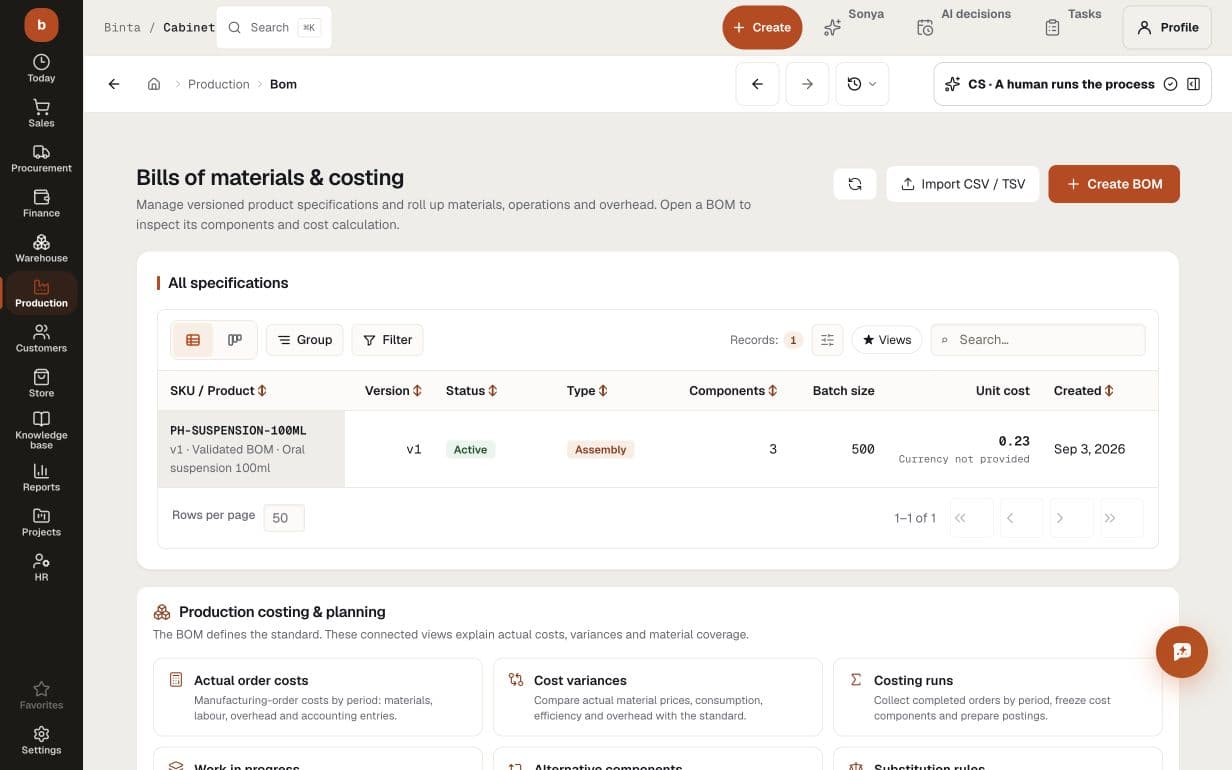
Task: Sort by the SKU / Product column
Action: 218,391
